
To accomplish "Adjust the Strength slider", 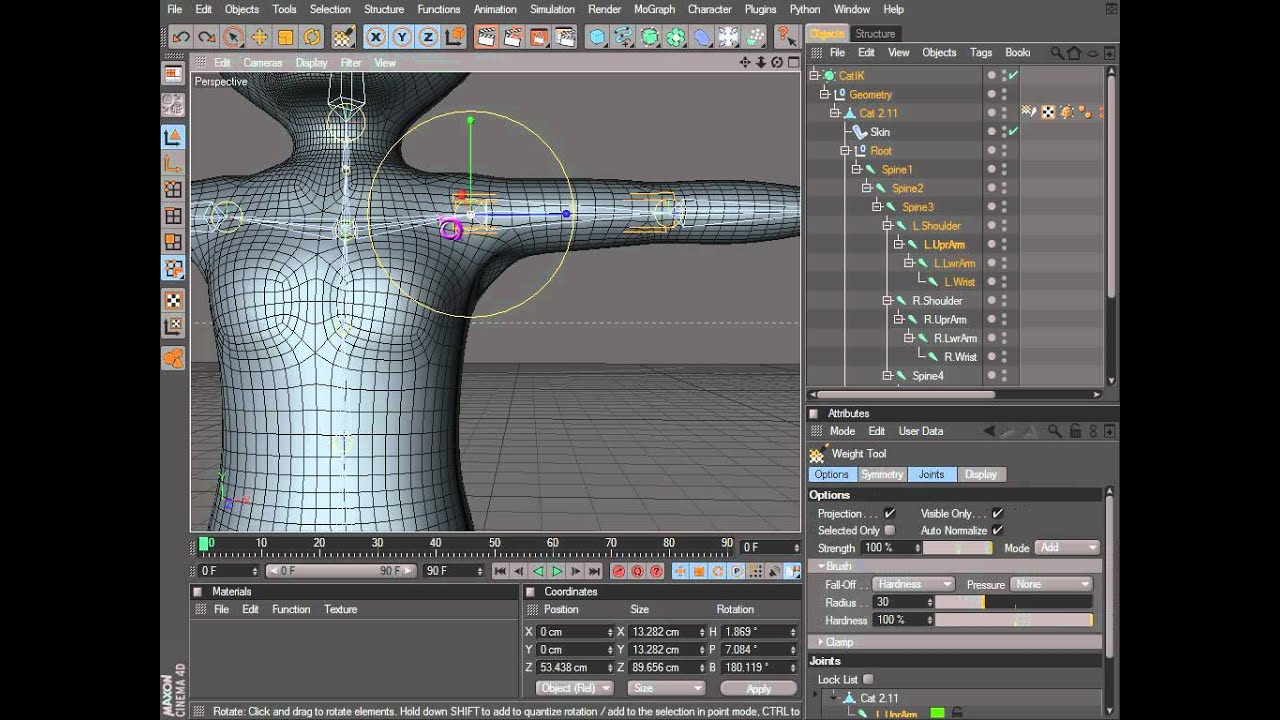I will coord(957,548).
